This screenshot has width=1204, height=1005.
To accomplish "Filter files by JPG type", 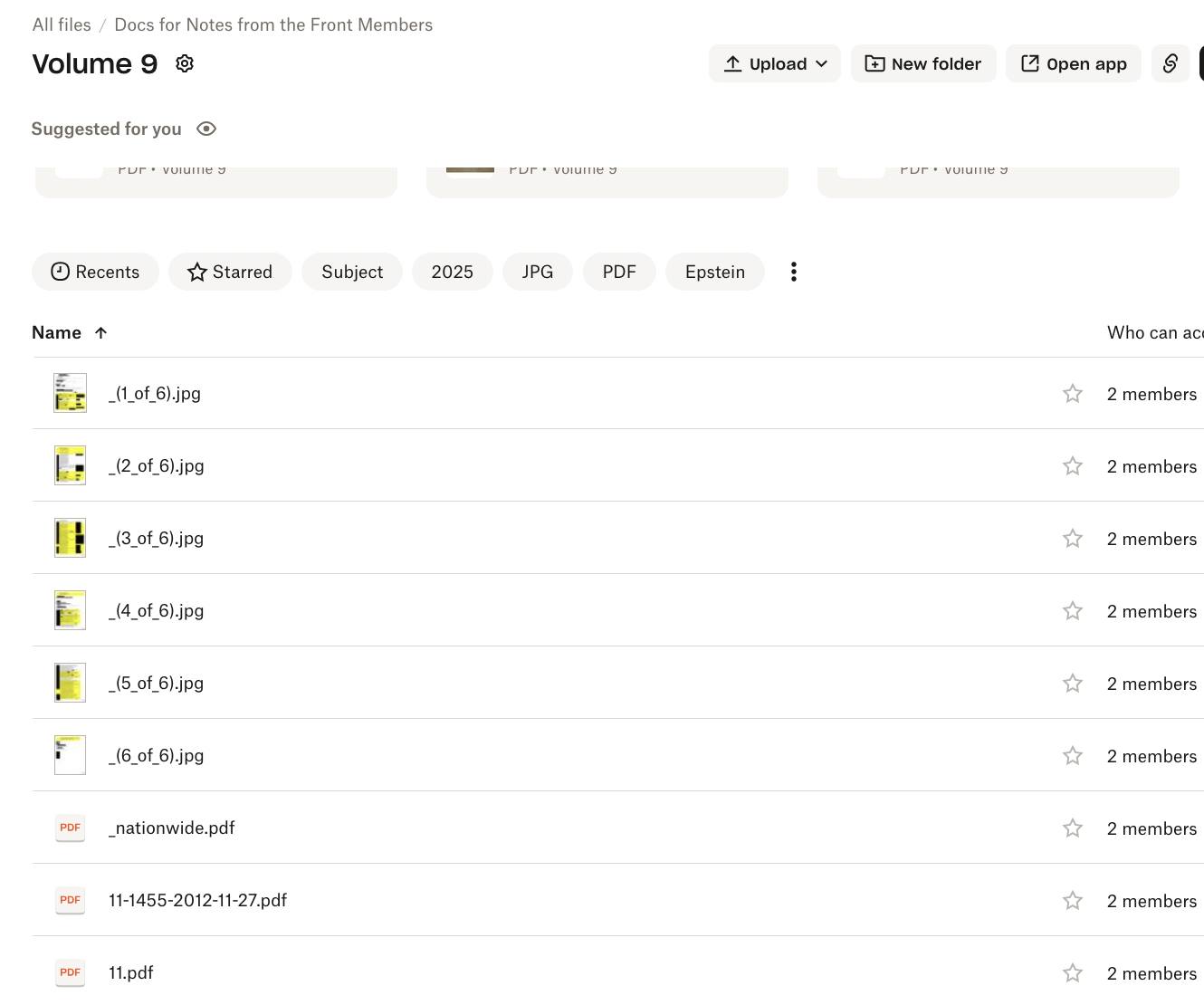I will click(537, 272).
